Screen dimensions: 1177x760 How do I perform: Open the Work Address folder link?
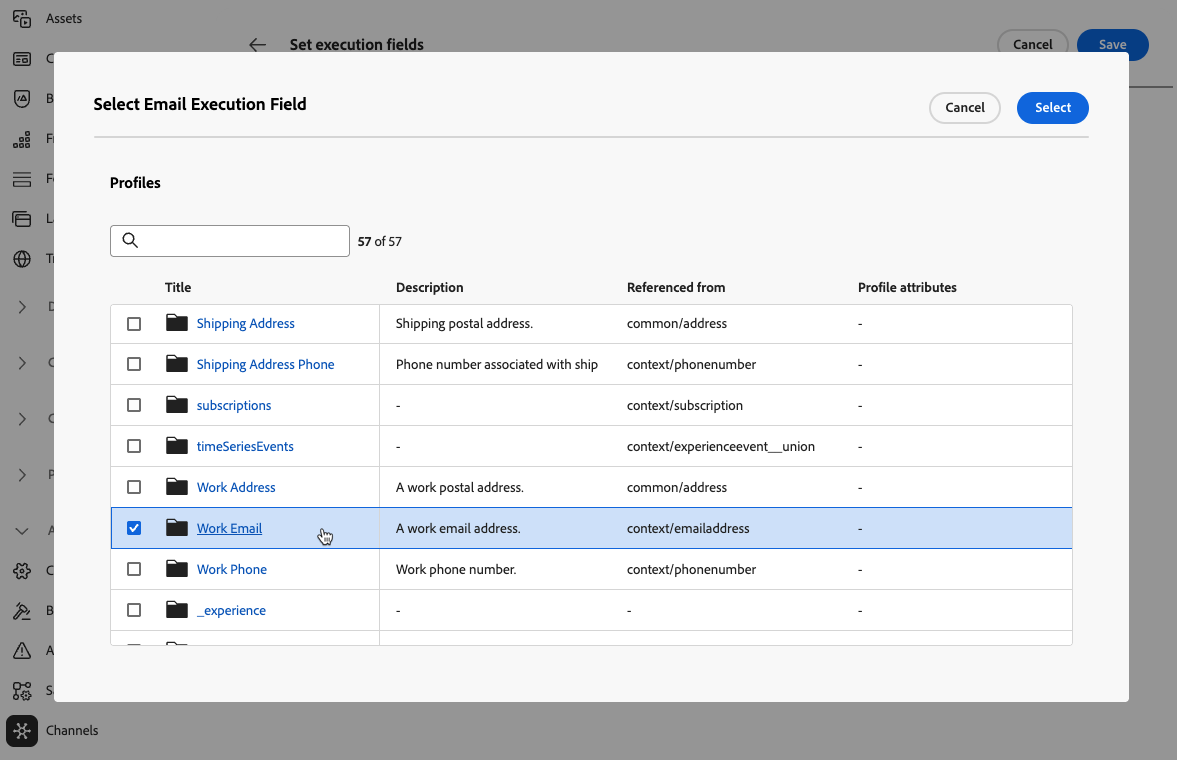[x=236, y=487]
